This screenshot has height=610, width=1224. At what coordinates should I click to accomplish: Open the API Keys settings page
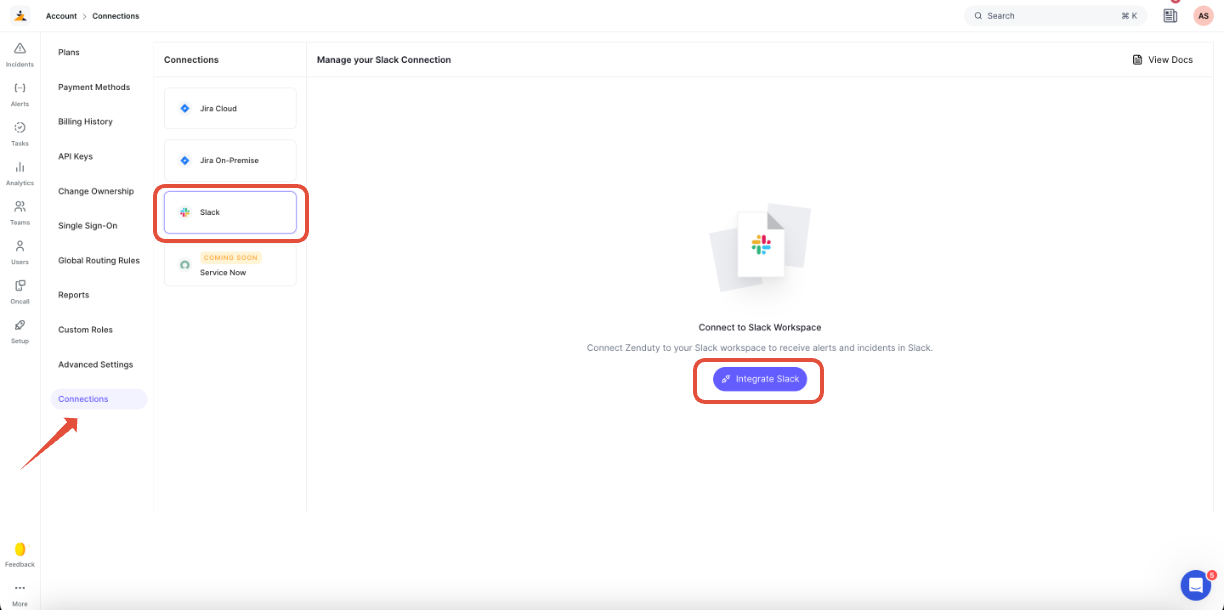(x=75, y=156)
